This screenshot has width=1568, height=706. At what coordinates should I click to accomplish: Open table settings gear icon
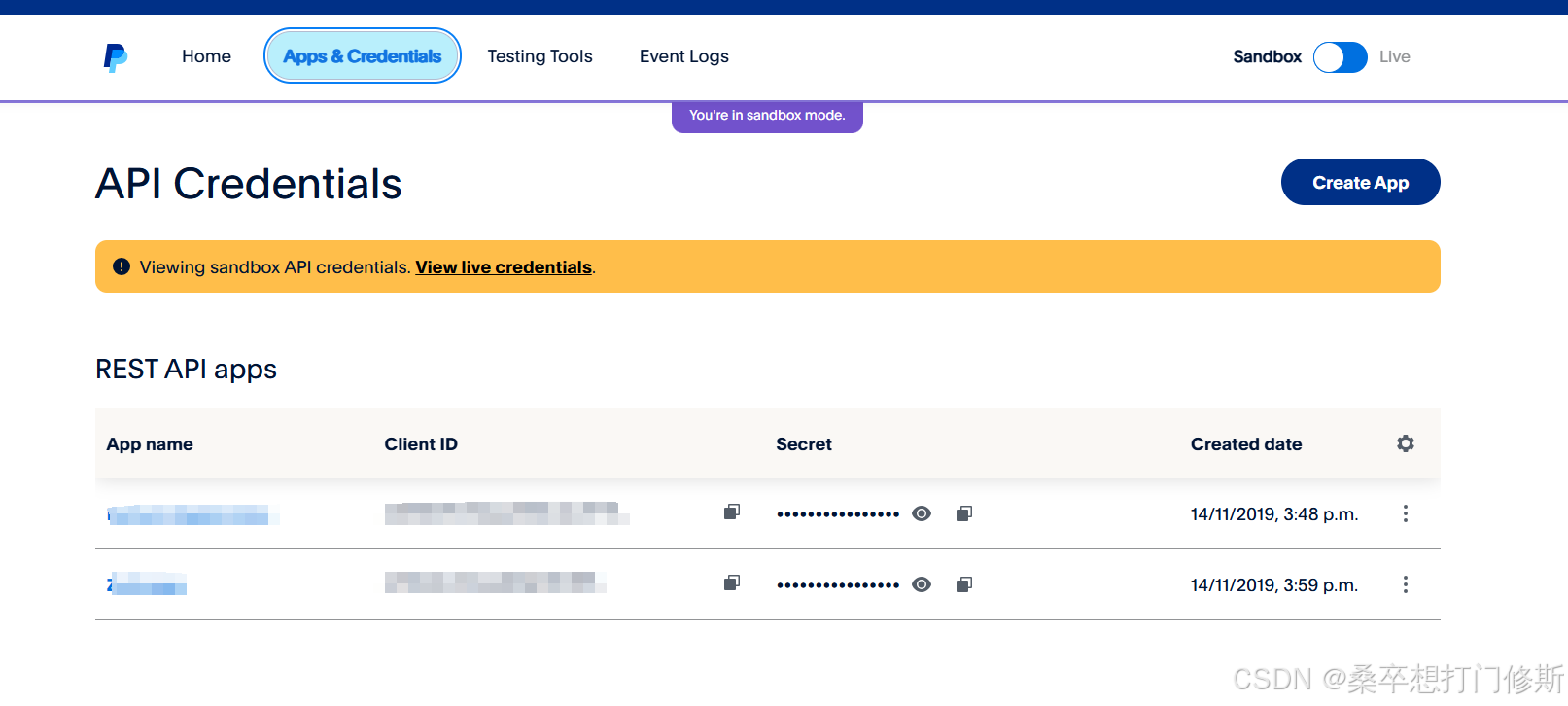click(x=1405, y=443)
